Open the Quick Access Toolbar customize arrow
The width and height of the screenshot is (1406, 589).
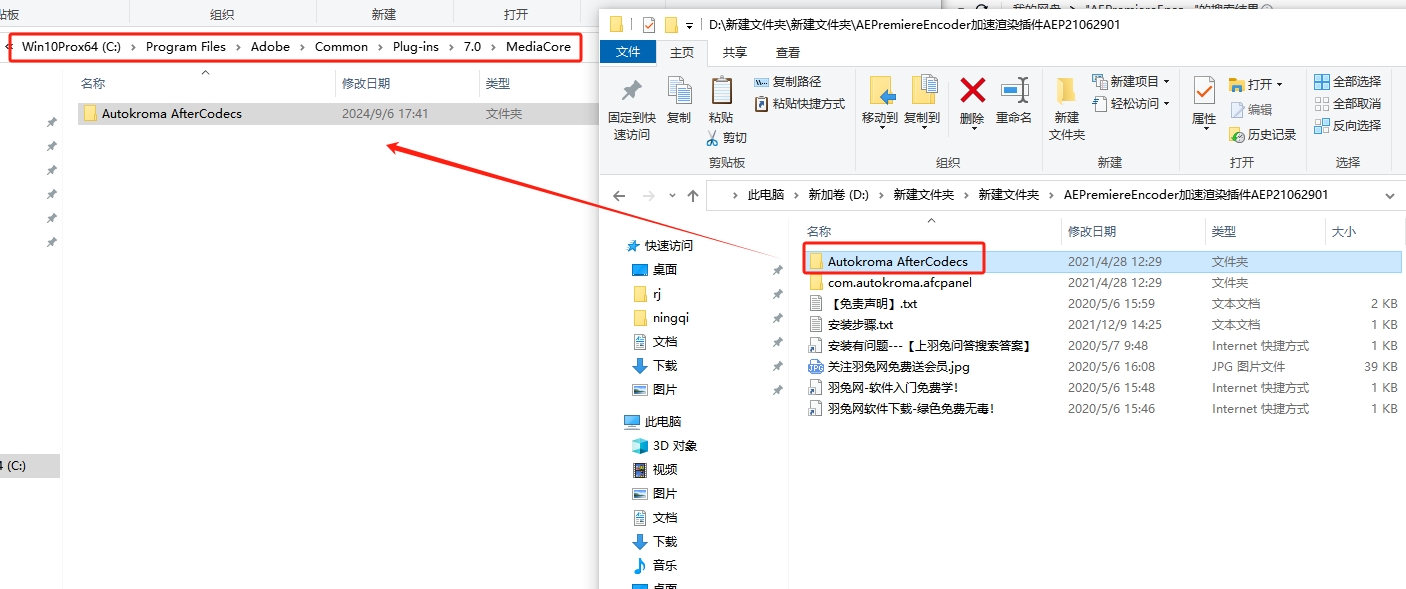coord(689,25)
